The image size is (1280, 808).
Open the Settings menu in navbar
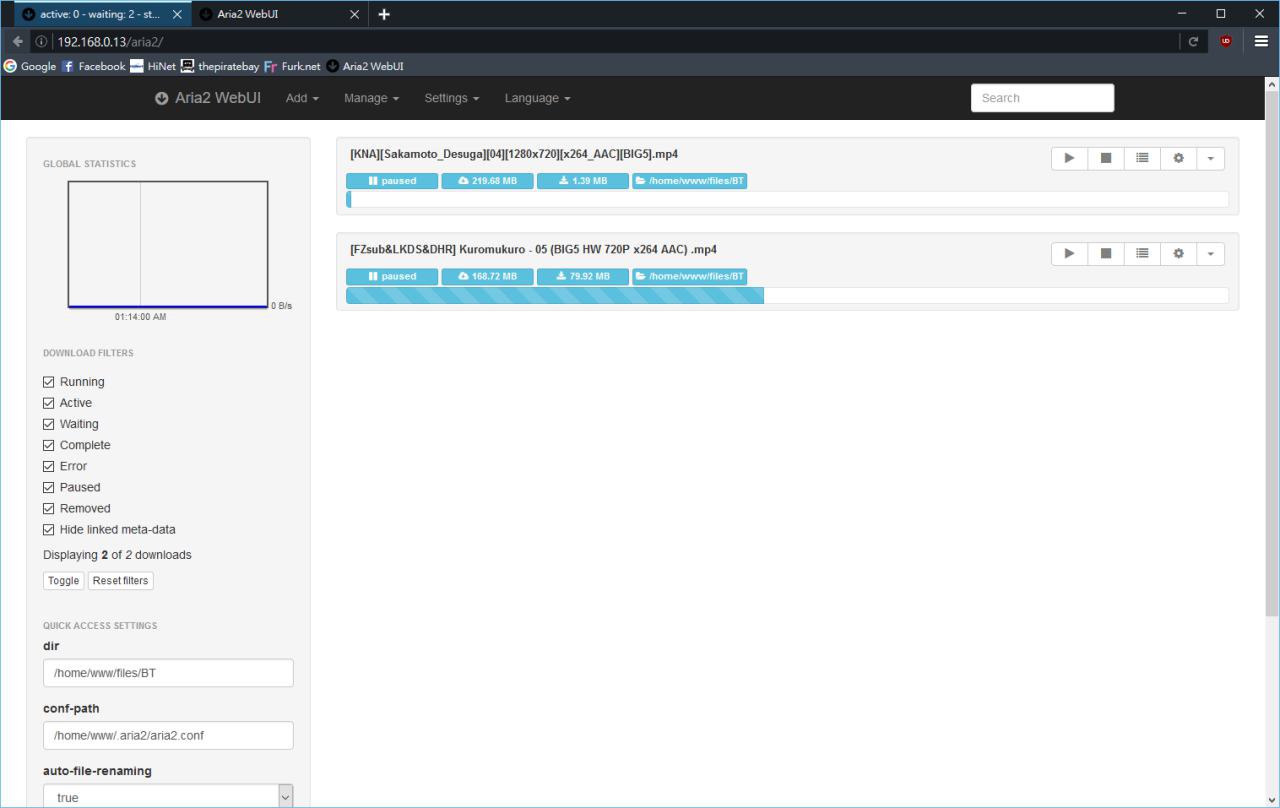coord(451,98)
